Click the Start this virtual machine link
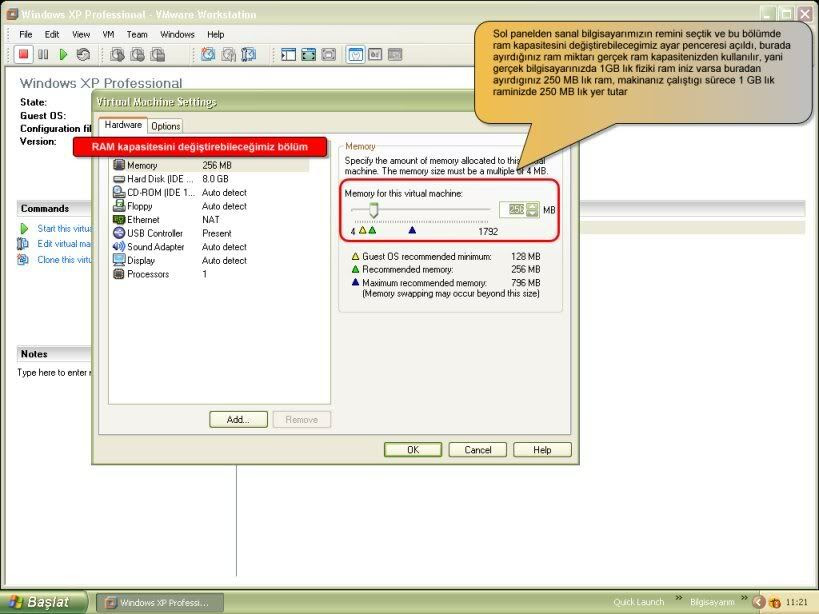The image size is (819, 614). pos(64,228)
